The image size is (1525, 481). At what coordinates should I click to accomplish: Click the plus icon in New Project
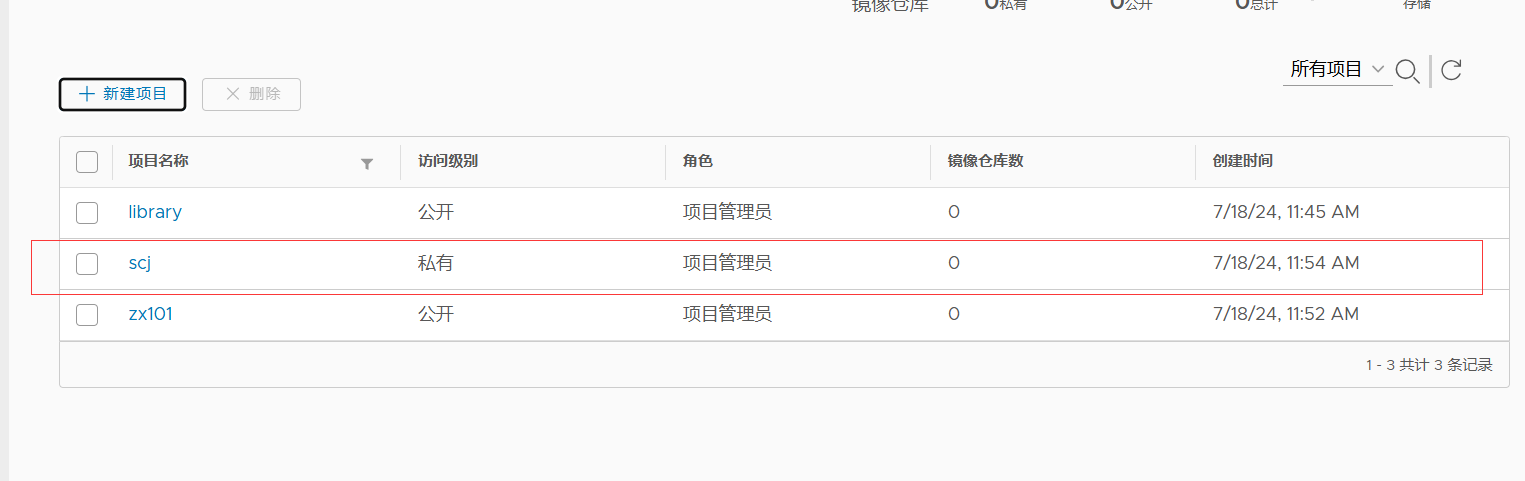click(87, 94)
